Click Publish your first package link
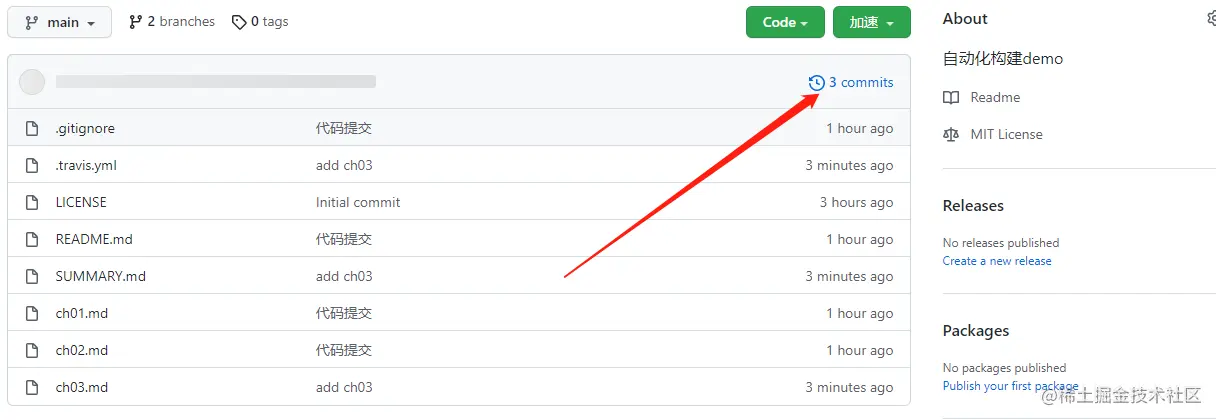Image resolution: width=1216 pixels, height=420 pixels. click(x=1011, y=386)
